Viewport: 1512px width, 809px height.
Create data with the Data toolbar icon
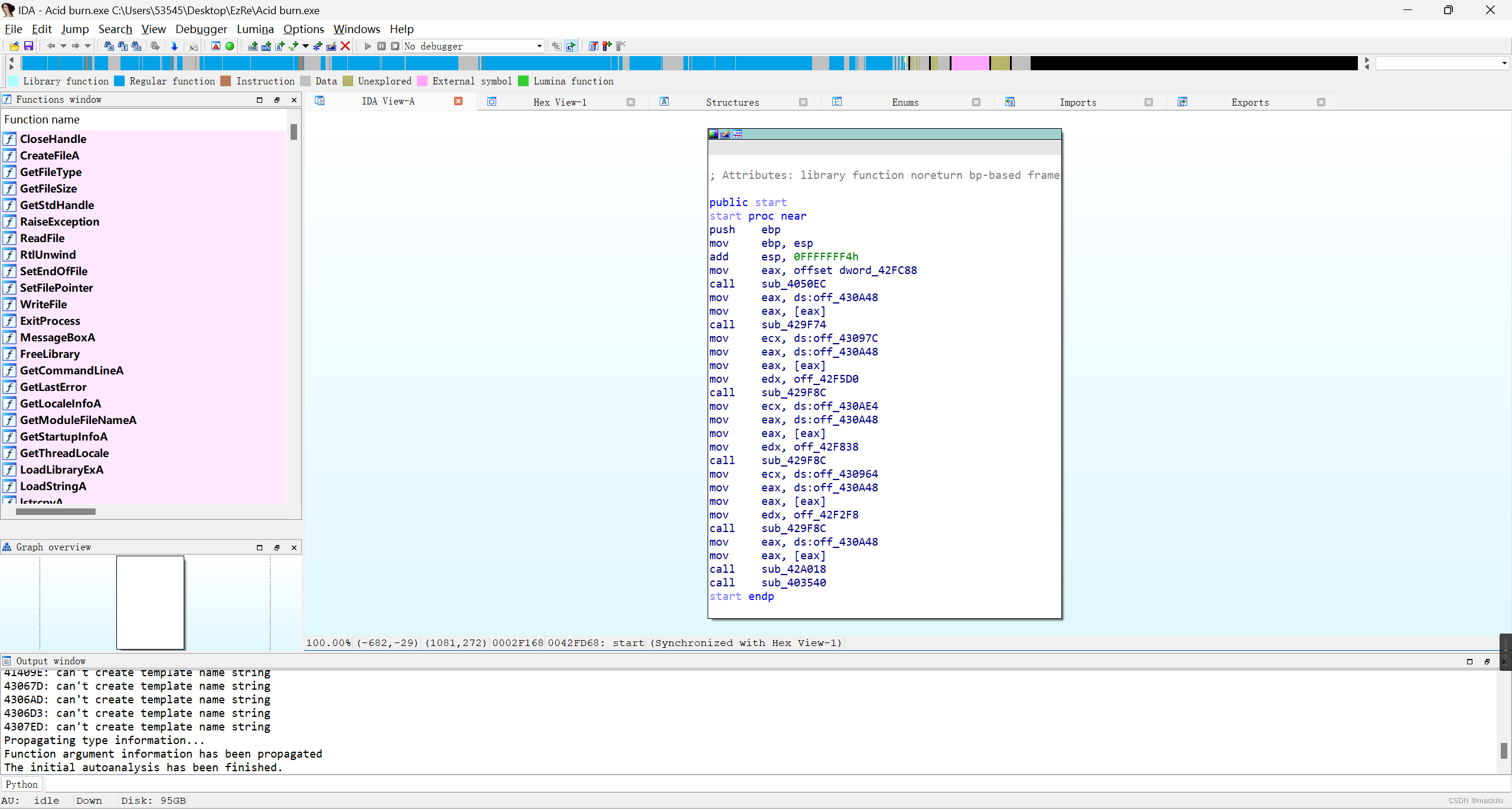click(266, 46)
